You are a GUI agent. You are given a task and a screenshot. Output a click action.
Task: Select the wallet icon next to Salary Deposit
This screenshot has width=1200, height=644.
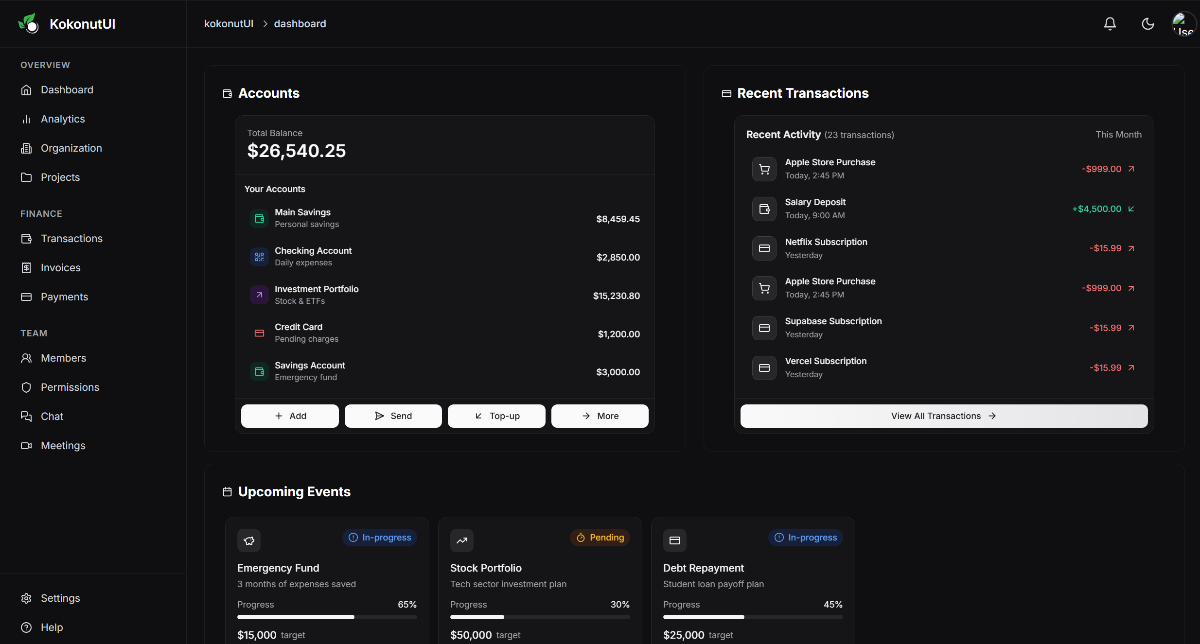[764, 208]
